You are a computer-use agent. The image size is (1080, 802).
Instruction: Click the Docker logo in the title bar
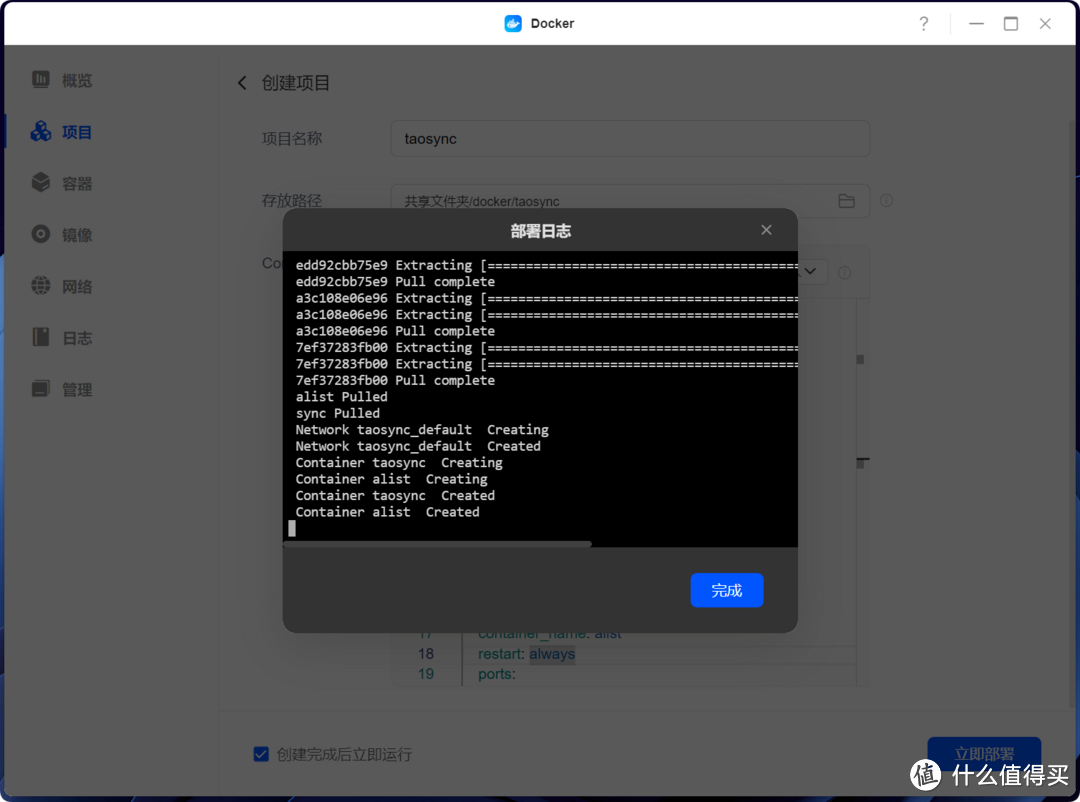click(x=512, y=22)
